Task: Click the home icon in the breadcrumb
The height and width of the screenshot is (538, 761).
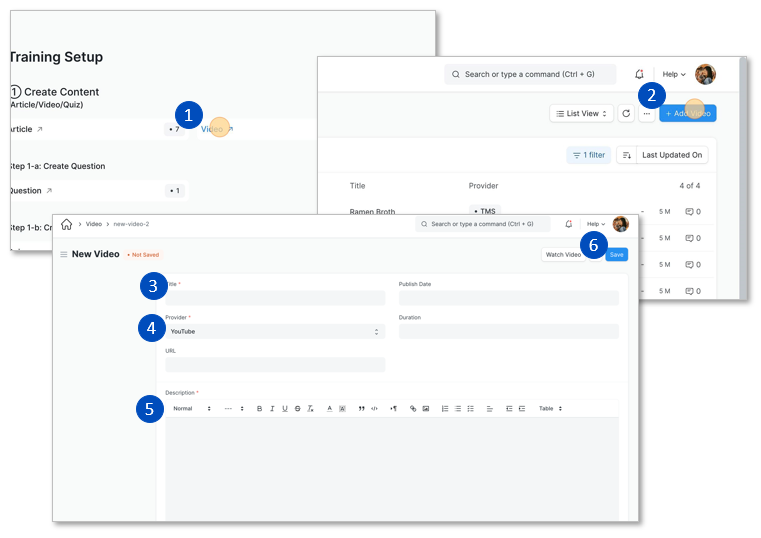Action: click(x=67, y=225)
